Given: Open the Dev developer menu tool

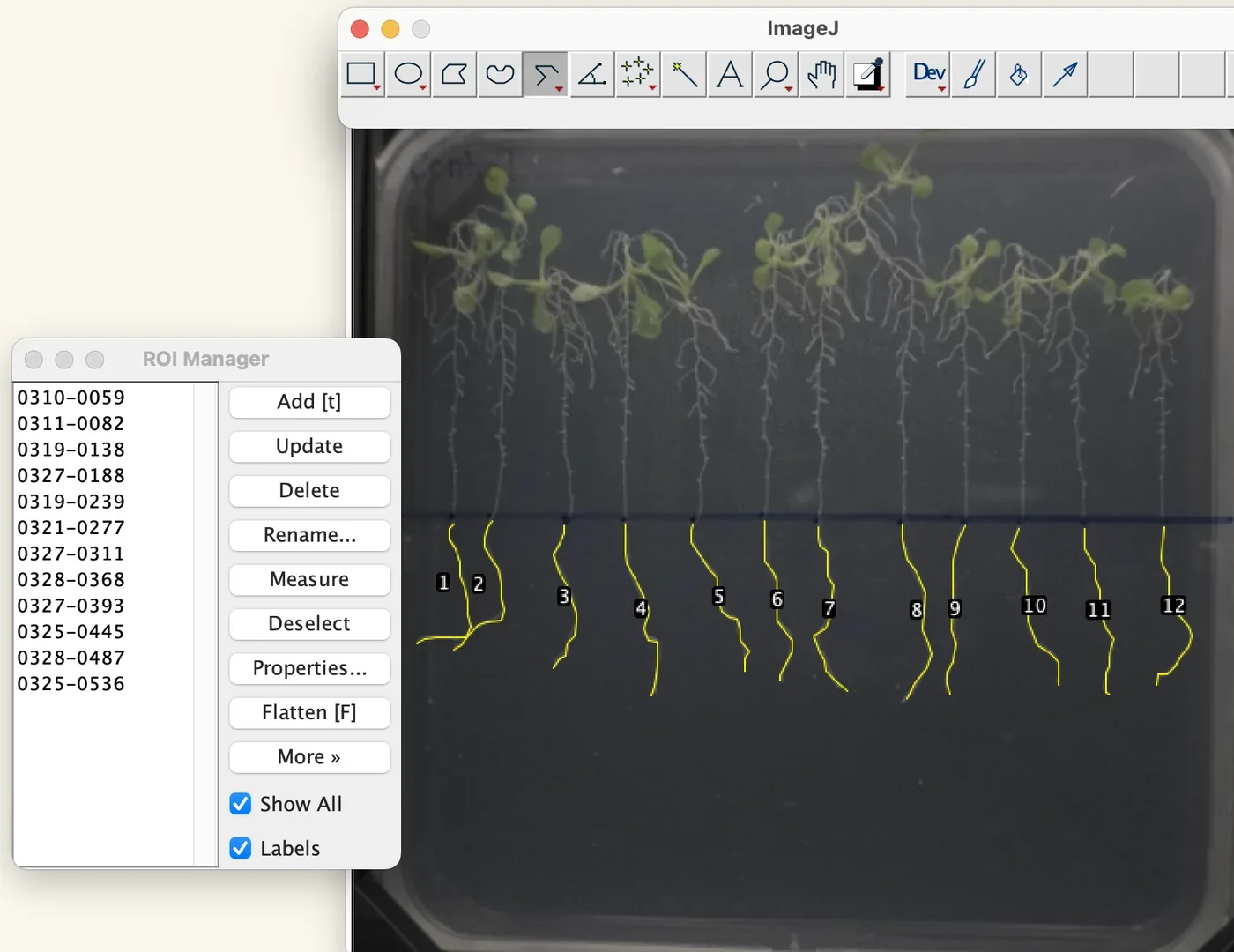Looking at the screenshot, I should [928, 74].
